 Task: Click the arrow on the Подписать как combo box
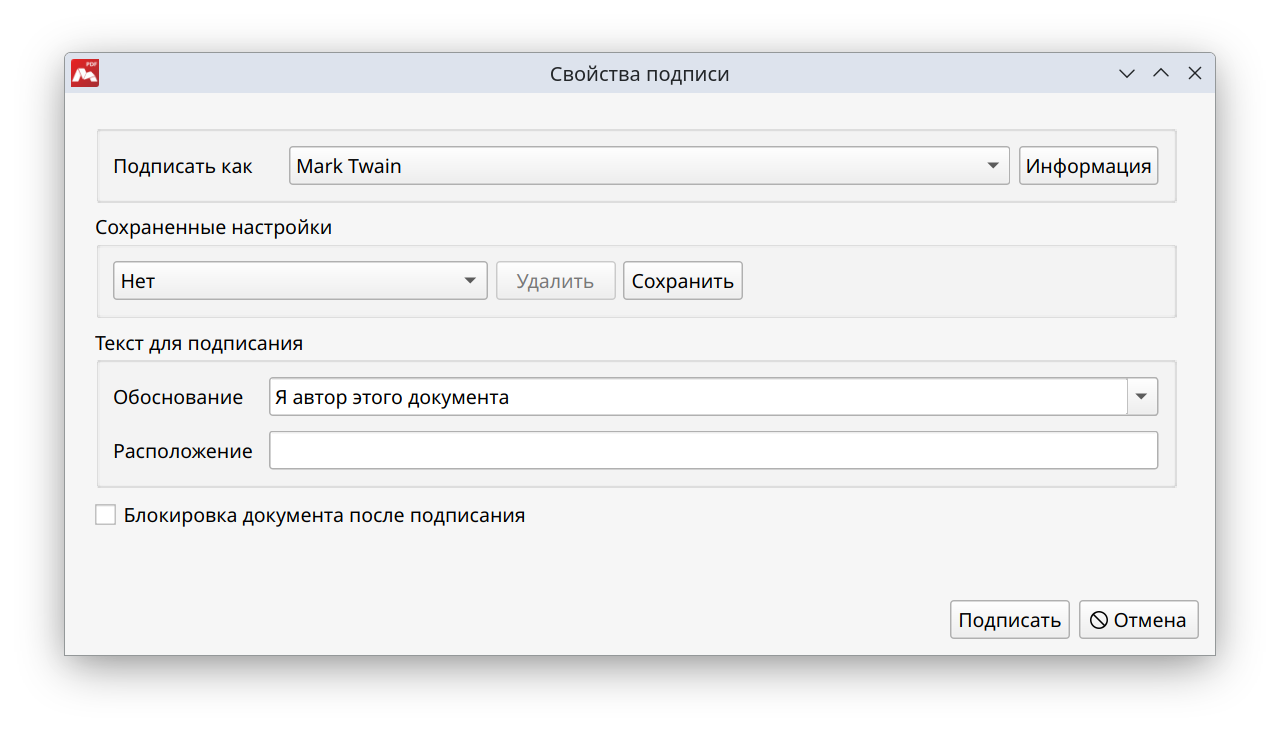click(993, 166)
